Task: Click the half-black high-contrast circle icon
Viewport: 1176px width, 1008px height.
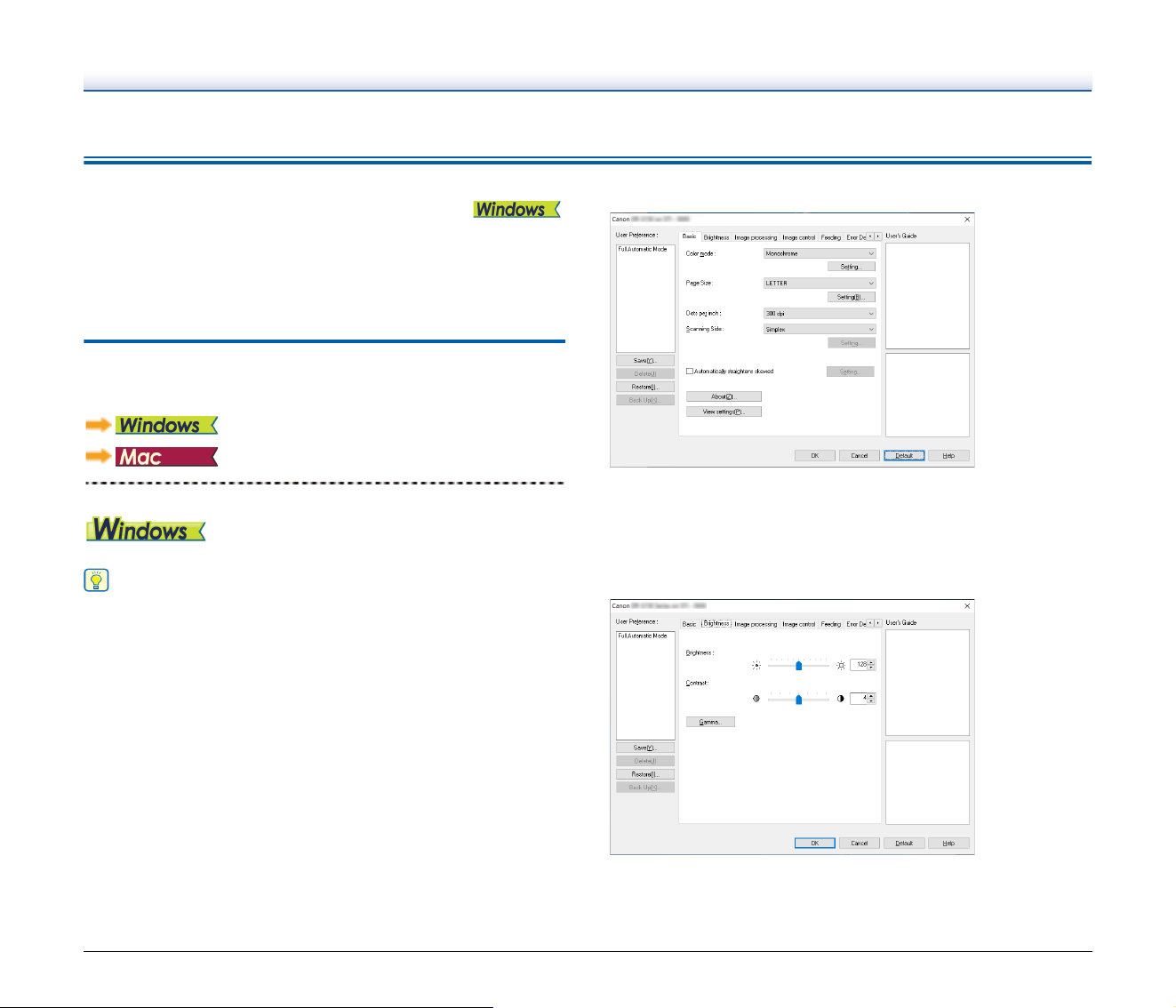Action: [840, 699]
